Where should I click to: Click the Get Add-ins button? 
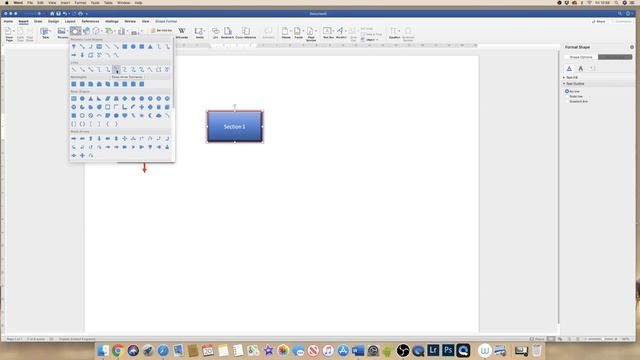[x=162, y=31]
